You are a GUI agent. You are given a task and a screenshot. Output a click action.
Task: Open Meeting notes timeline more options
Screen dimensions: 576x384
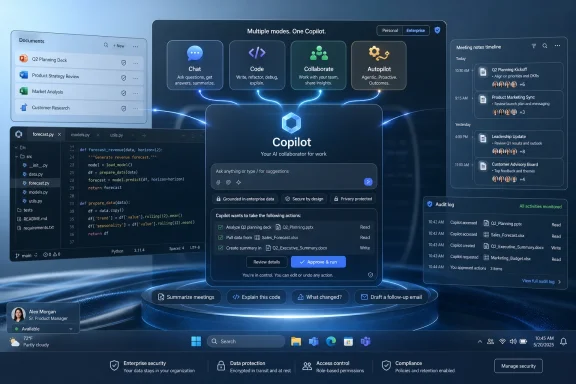pyautogui.click(x=558, y=46)
